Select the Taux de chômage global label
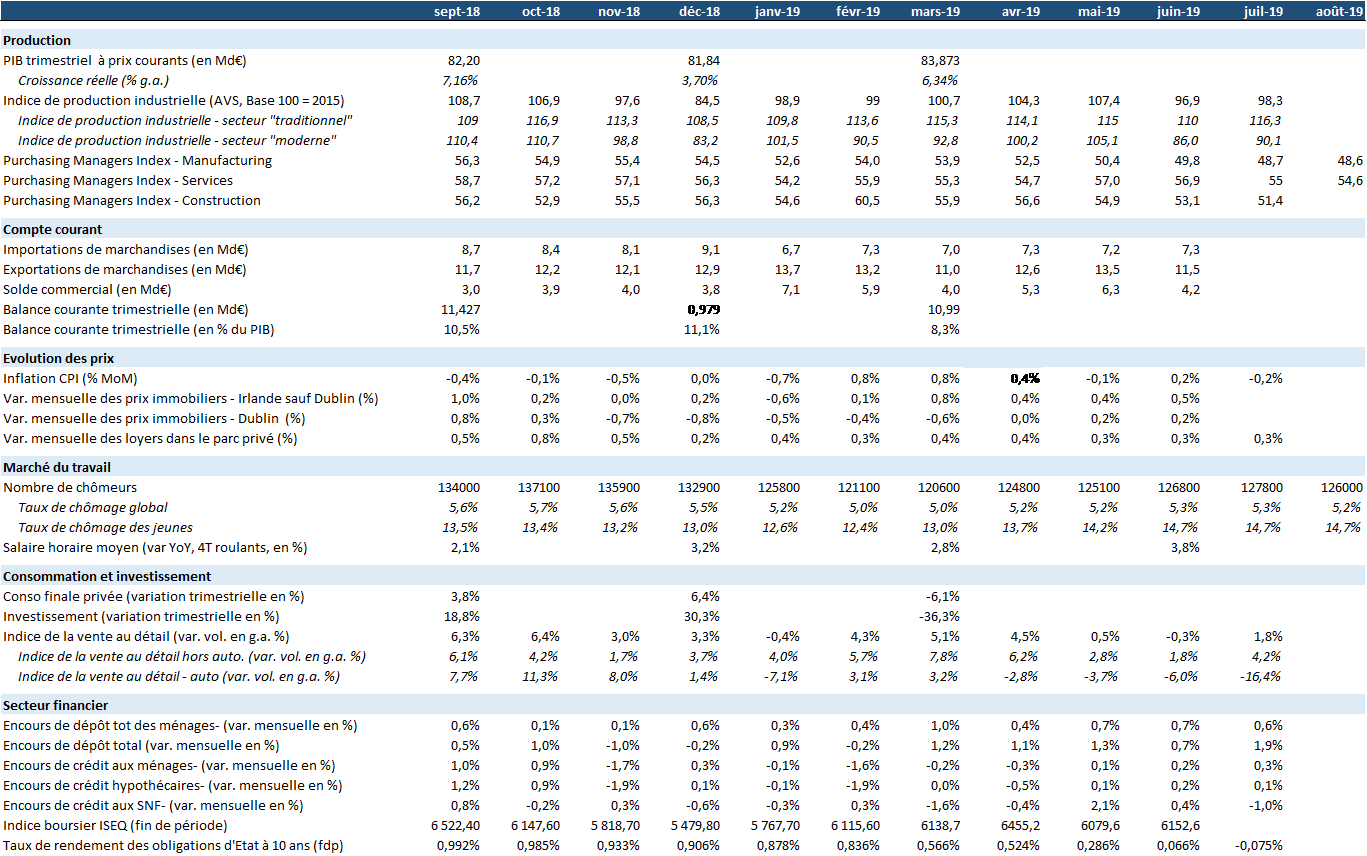 [x=93, y=508]
